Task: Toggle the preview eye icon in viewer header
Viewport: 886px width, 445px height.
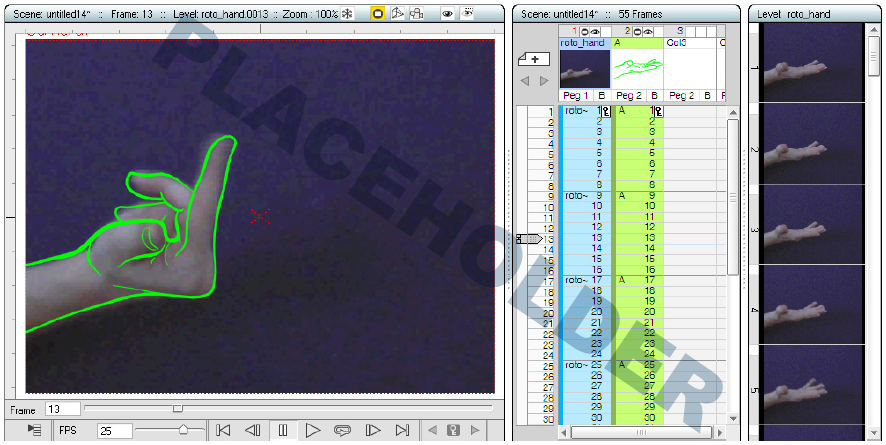Action: point(447,14)
